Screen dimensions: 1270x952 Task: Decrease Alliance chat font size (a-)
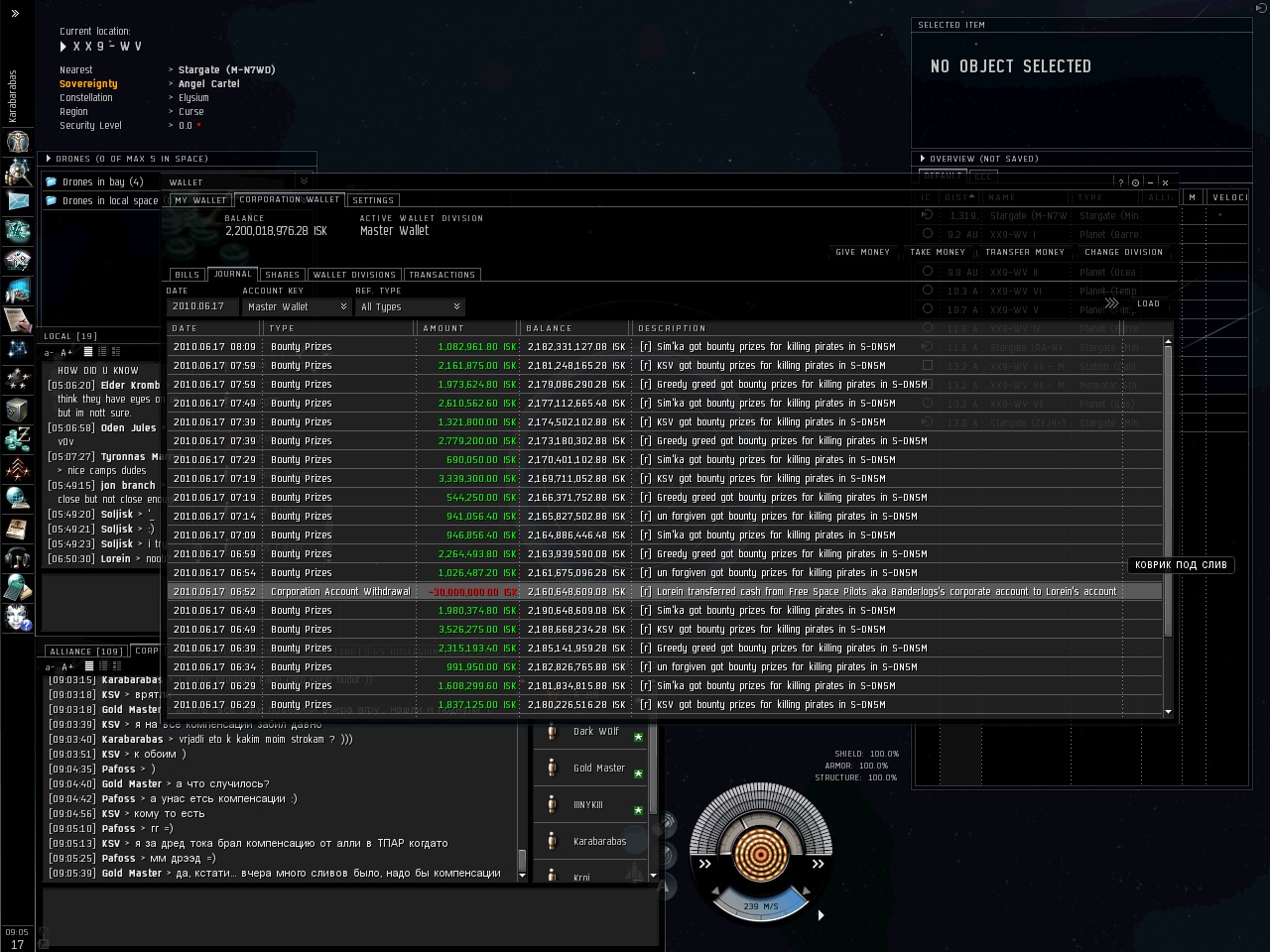[x=49, y=666]
